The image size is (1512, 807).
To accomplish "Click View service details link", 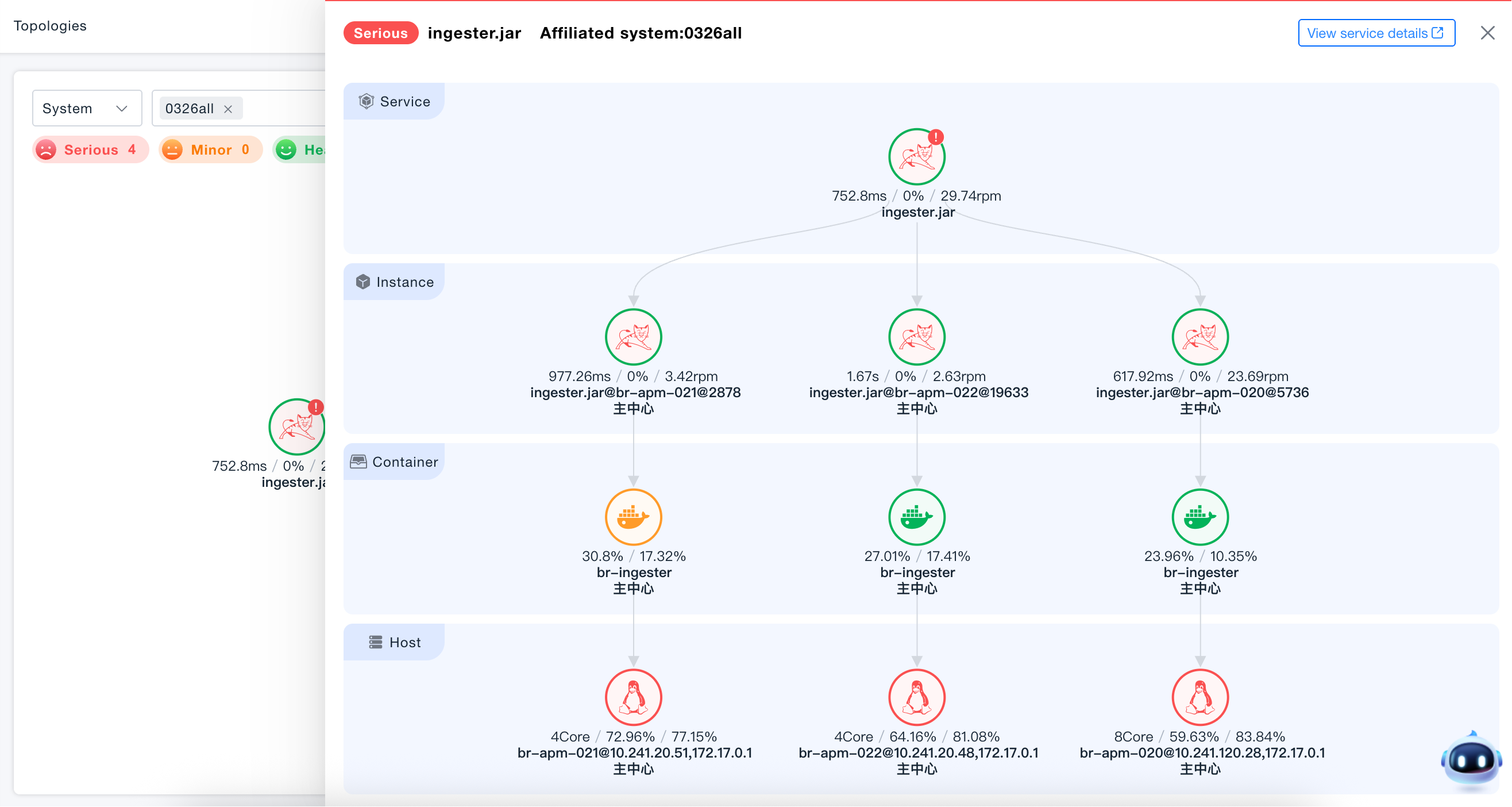I will point(1376,33).
